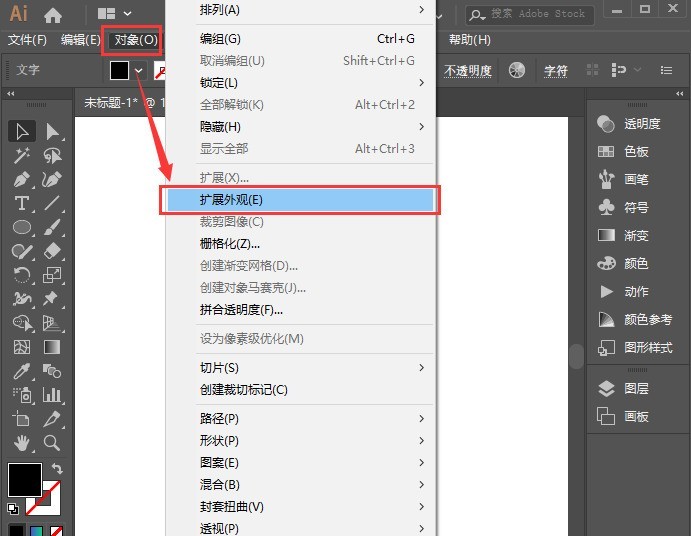This screenshot has height=536, width=691.
Task: Open the 文件(F) menu
Action: pos(27,40)
